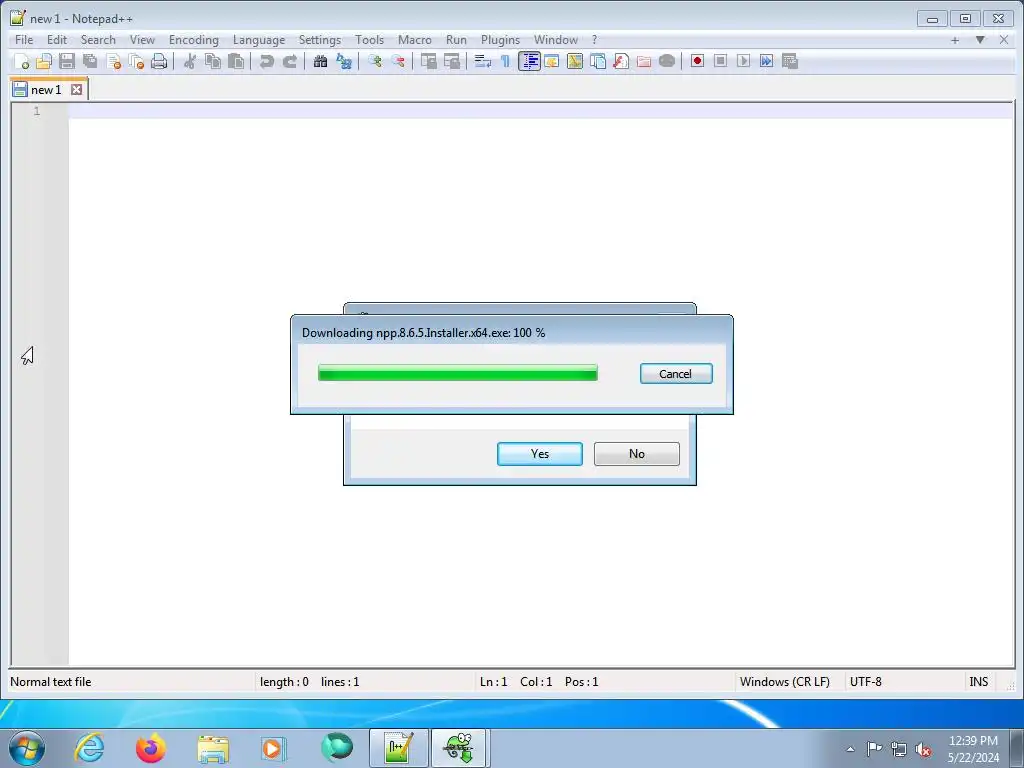This screenshot has width=1024, height=768.
Task: Toggle the Show Indent Guide icon
Action: coord(529,61)
